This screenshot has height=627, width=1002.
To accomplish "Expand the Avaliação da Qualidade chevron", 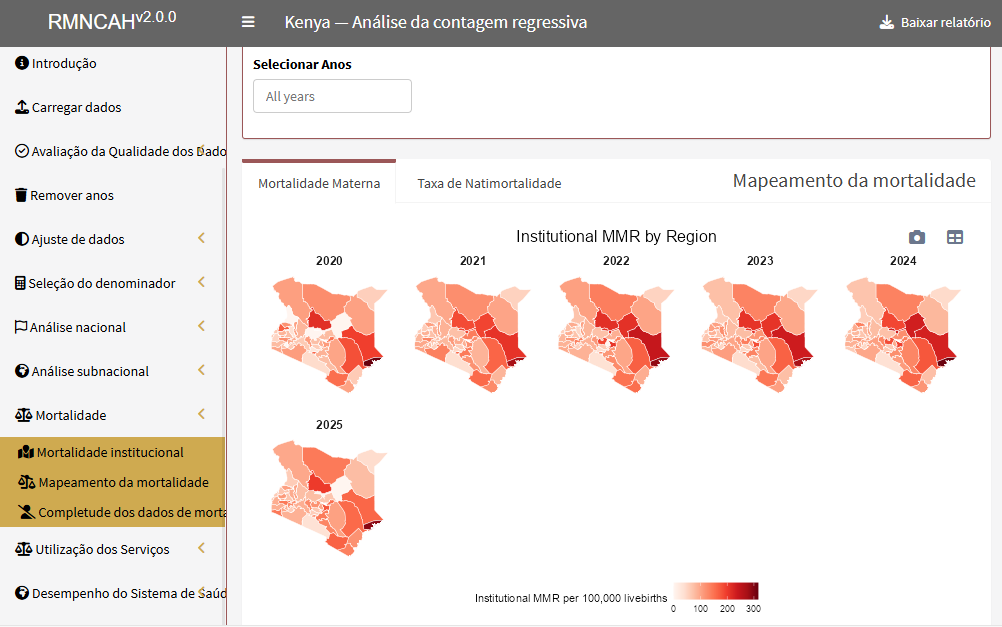I will coord(201,150).
